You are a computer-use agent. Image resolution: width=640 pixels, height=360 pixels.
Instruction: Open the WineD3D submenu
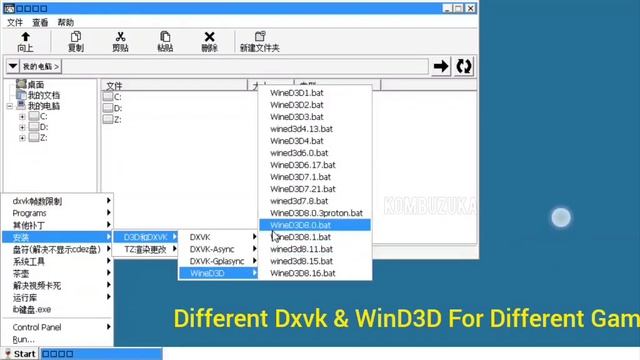coord(218,273)
